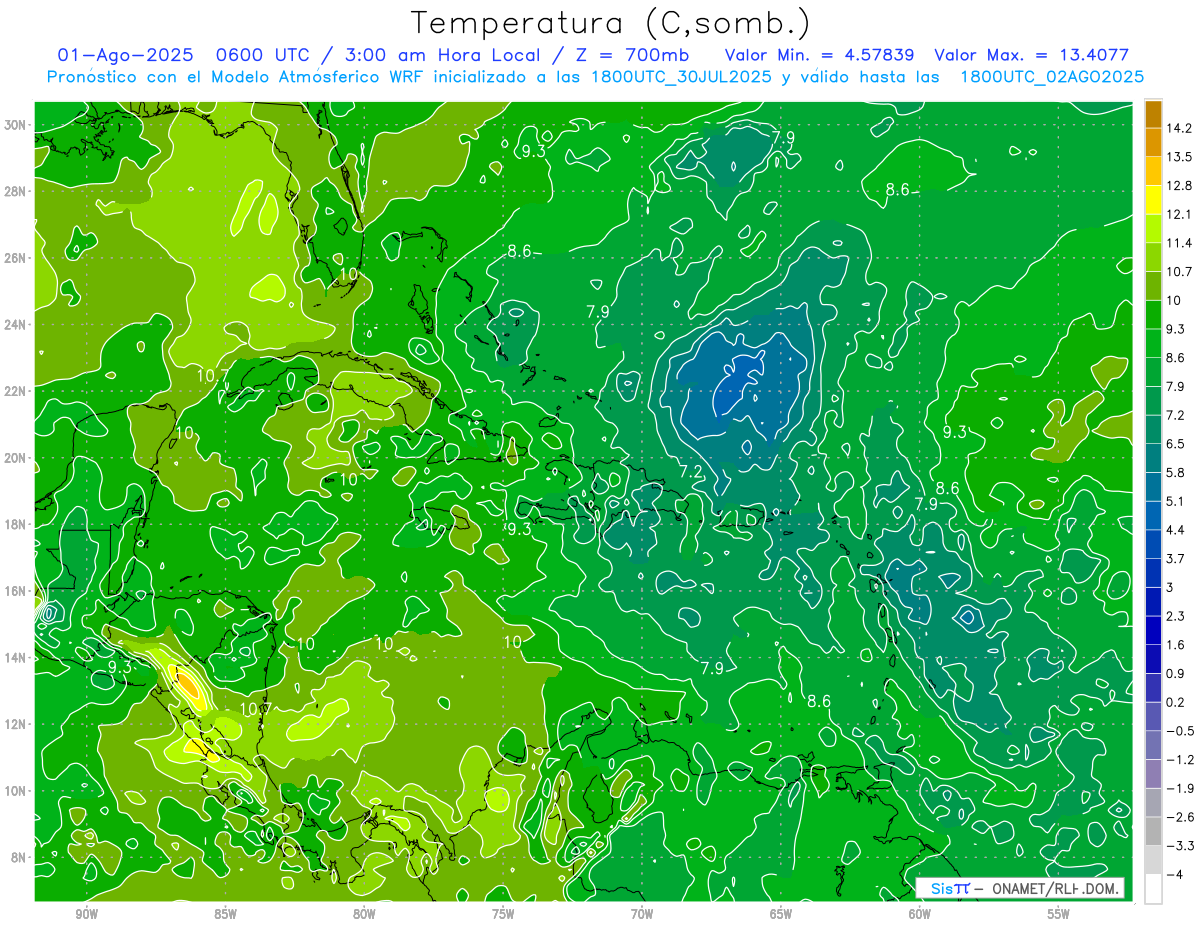Image resolution: width=1200 pixels, height=927 pixels.
Task: Click the '14N' latitude axis label
Action: (x=16, y=657)
